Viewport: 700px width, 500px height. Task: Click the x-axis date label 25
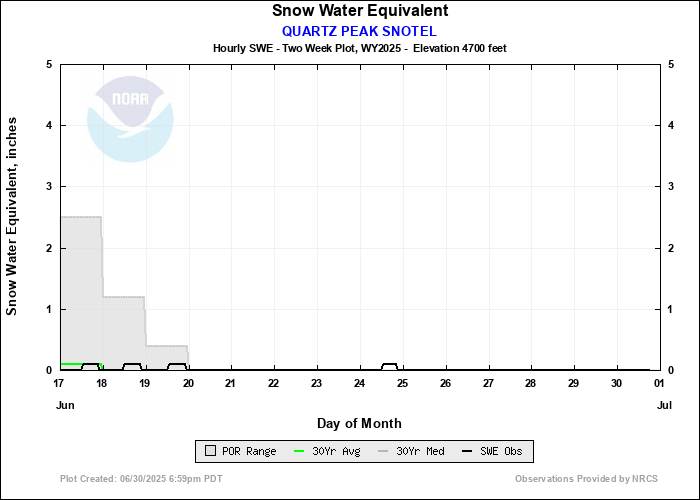click(402, 384)
